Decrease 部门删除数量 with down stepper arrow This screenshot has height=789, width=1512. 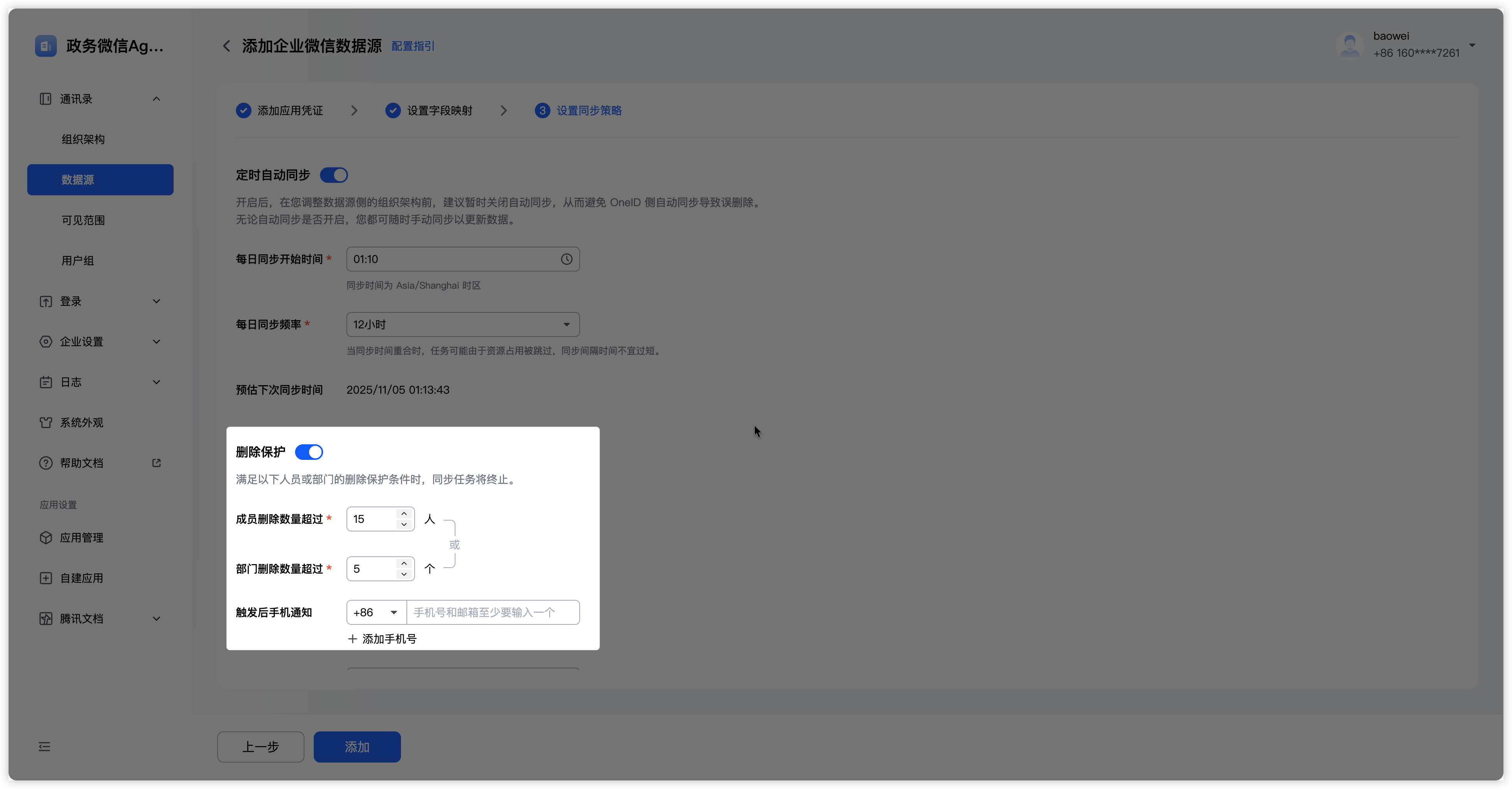click(x=404, y=574)
